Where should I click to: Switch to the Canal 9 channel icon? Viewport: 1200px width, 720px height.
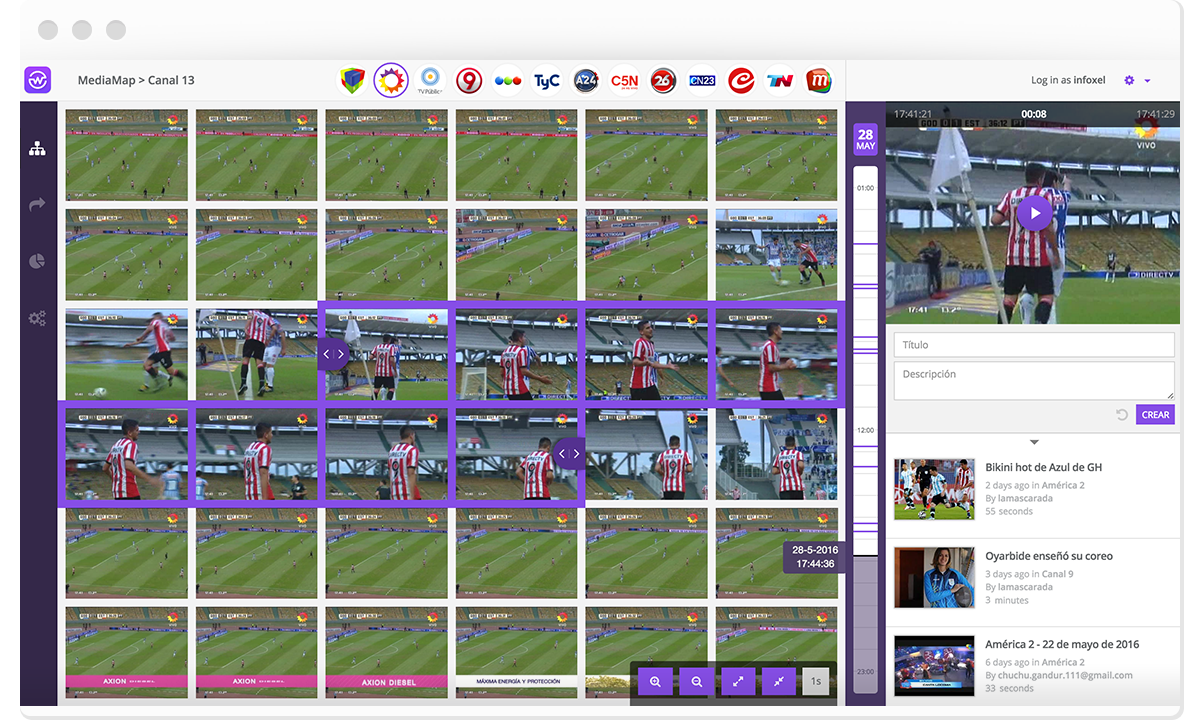point(469,80)
